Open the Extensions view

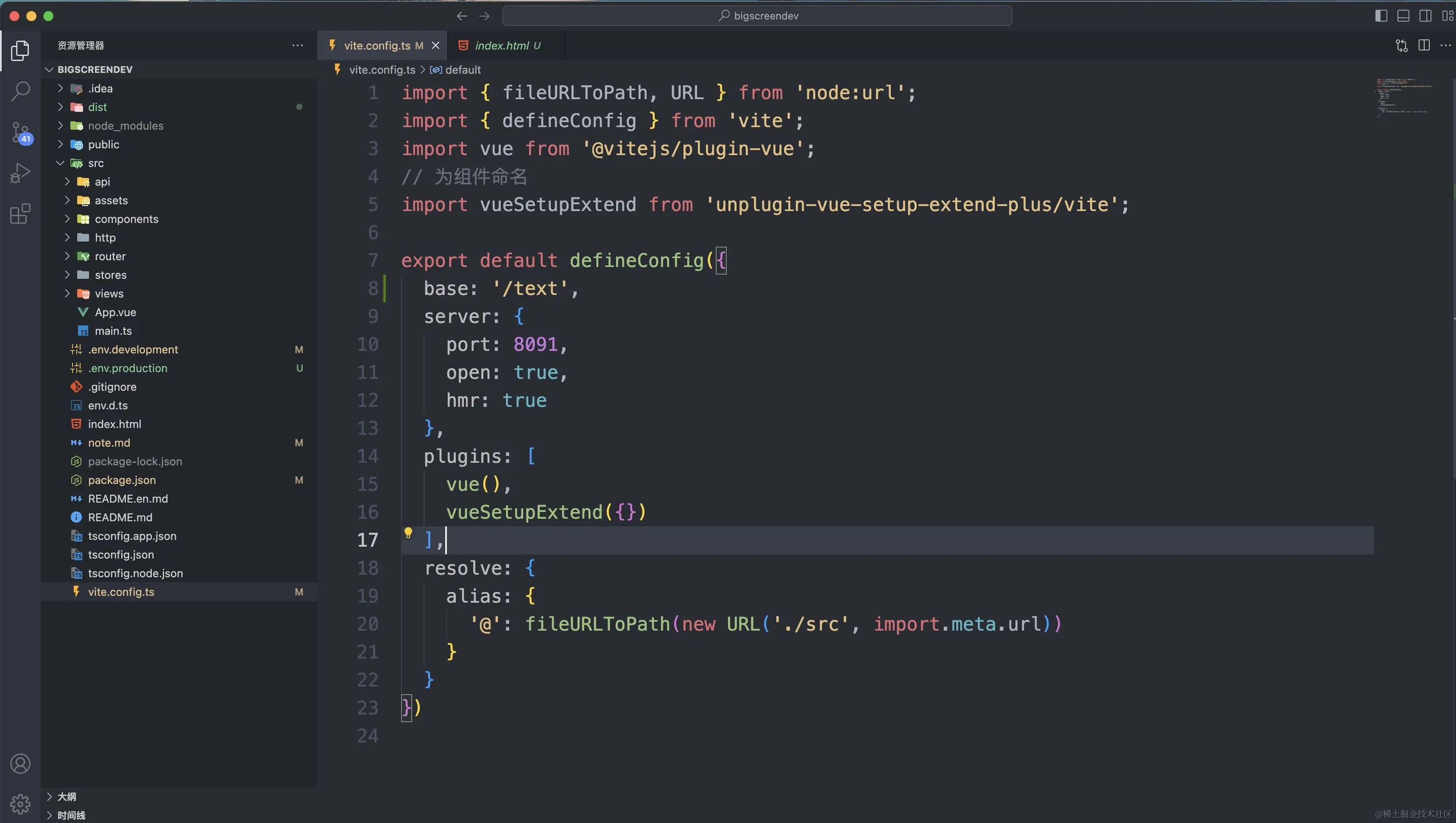pos(20,214)
